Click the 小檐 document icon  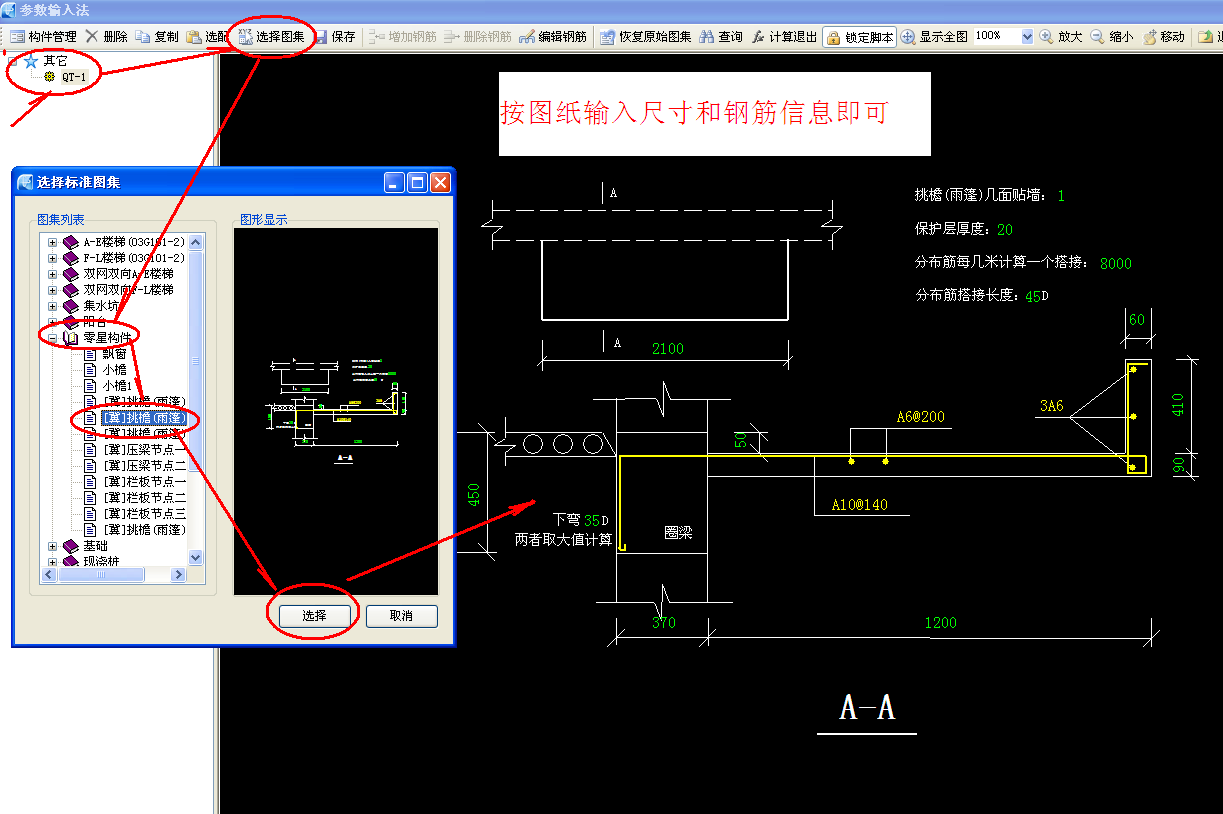click(x=90, y=370)
